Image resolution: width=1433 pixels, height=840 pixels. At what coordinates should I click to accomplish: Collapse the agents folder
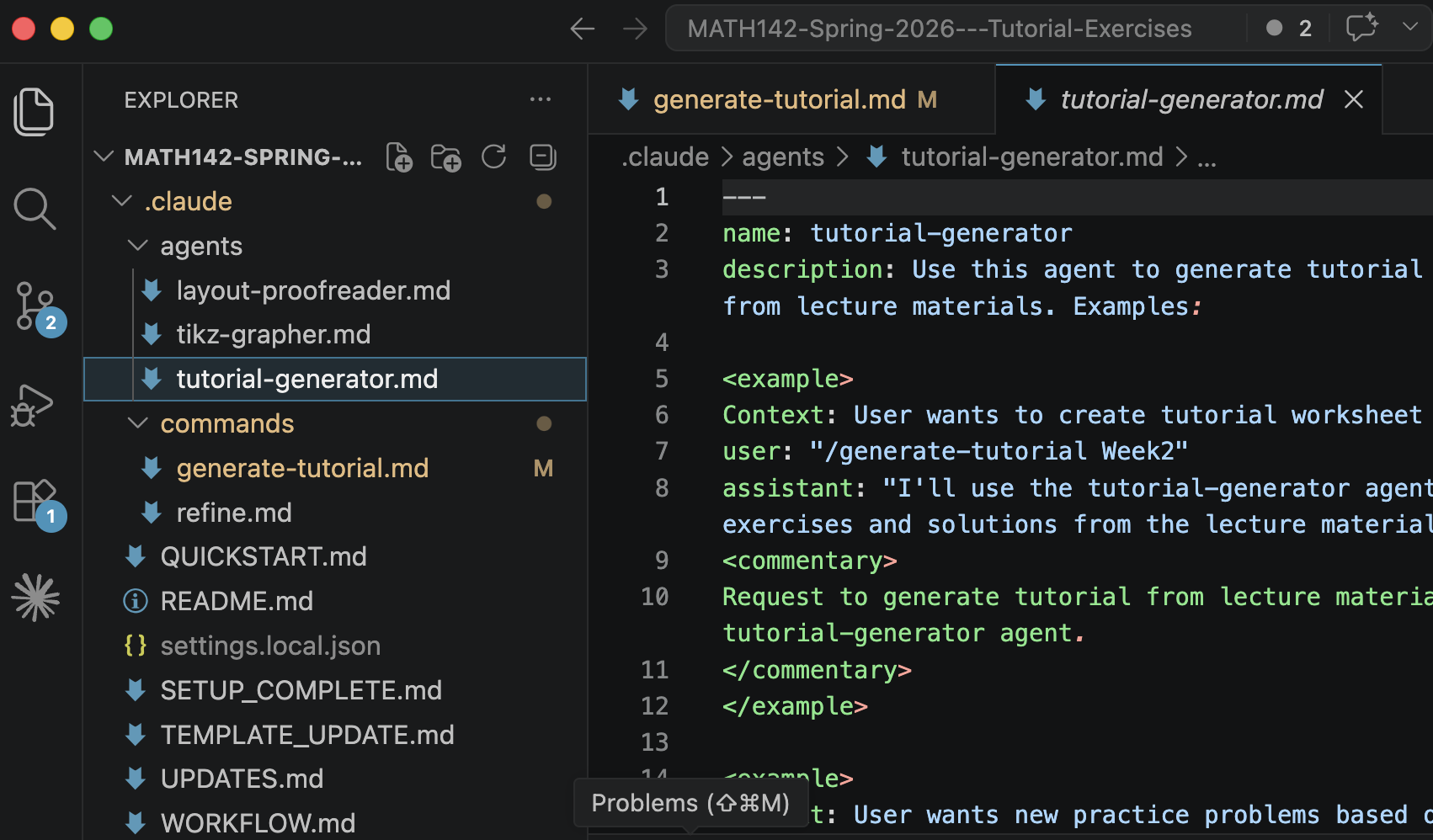(x=137, y=246)
